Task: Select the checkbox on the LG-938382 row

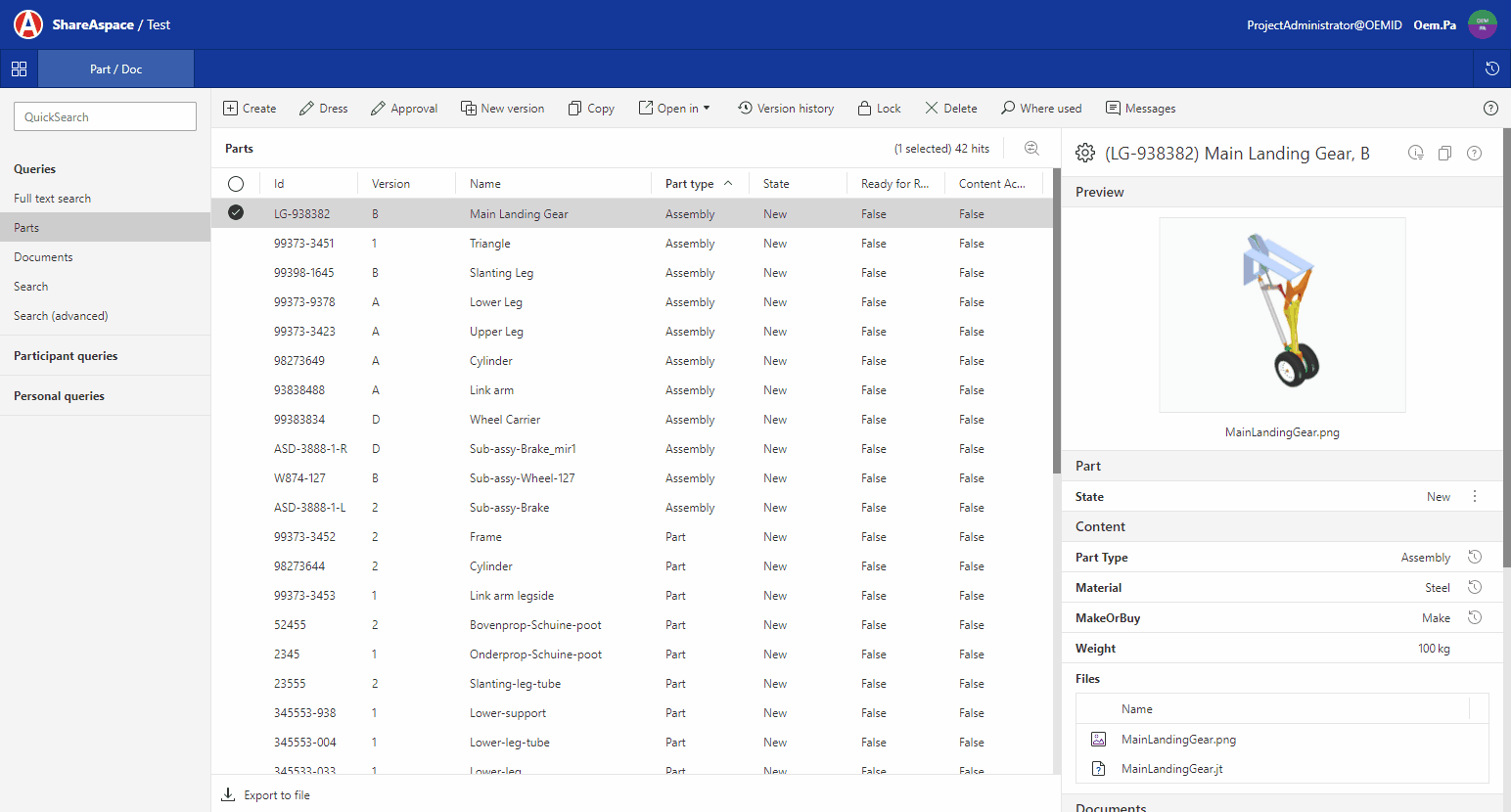Action: (x=235, y=212)
